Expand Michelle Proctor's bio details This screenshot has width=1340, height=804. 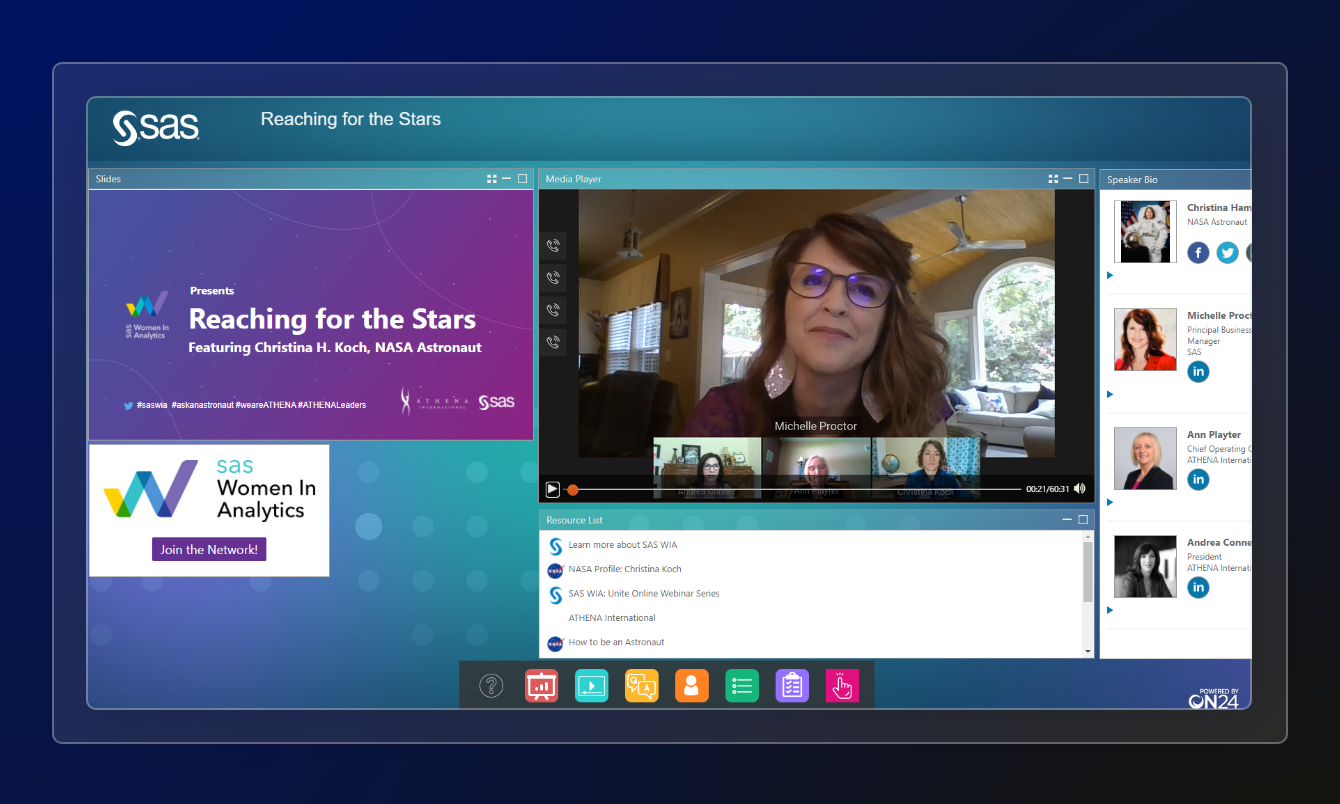tap(1109, 394)
